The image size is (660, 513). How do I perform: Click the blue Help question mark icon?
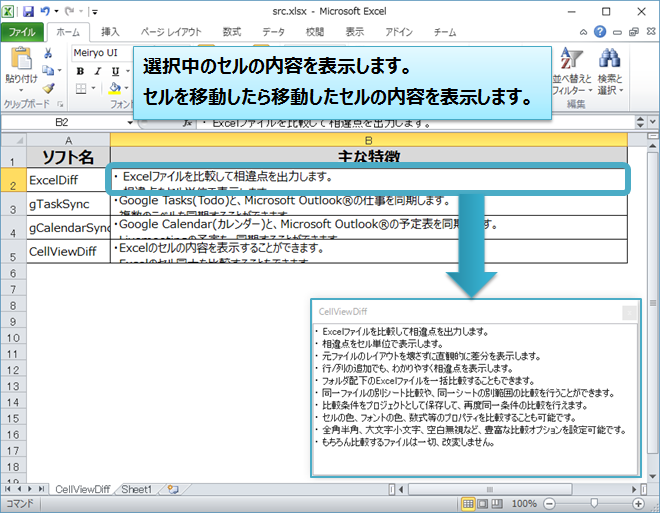[600, 32]
